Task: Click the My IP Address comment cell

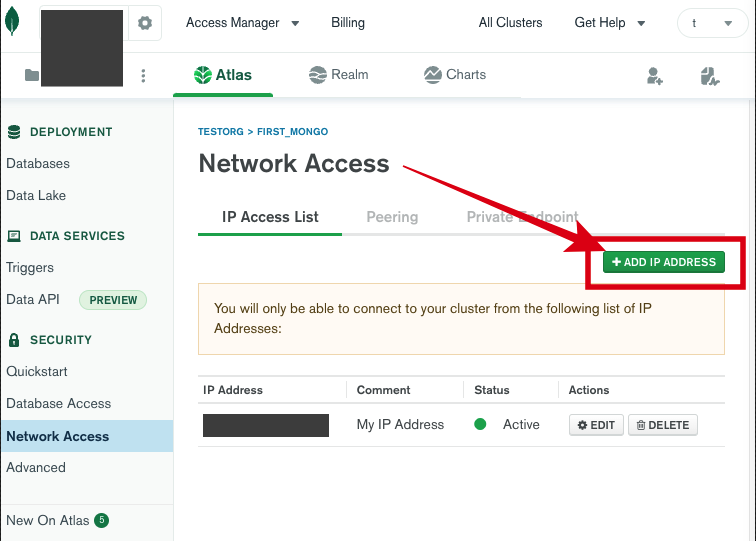Action: coord(400,424)
